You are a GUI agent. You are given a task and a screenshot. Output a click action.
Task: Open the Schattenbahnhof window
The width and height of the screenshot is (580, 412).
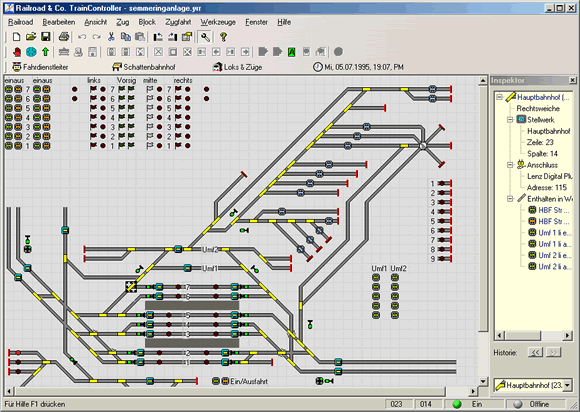[144, 67]
